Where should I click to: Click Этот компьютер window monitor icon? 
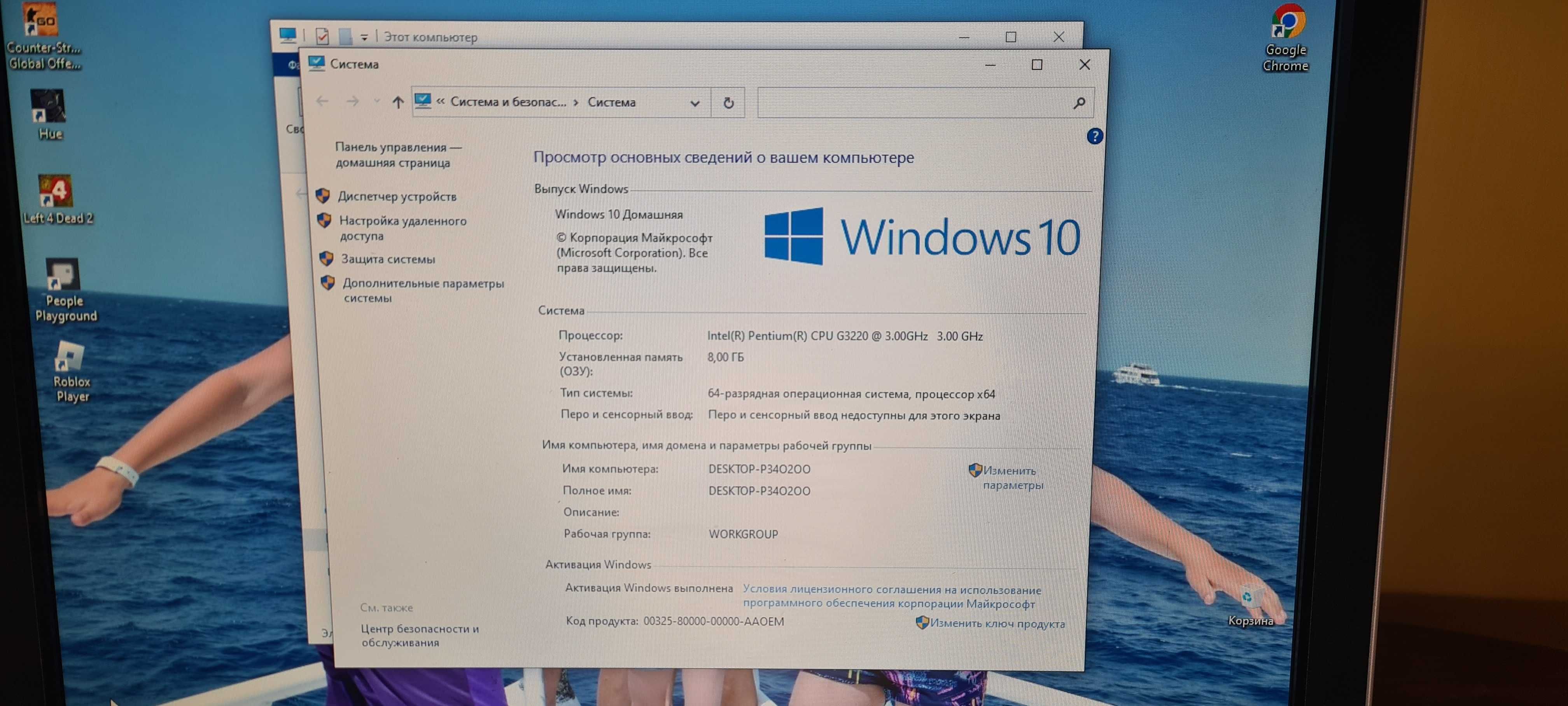click(x=288, y=35)
